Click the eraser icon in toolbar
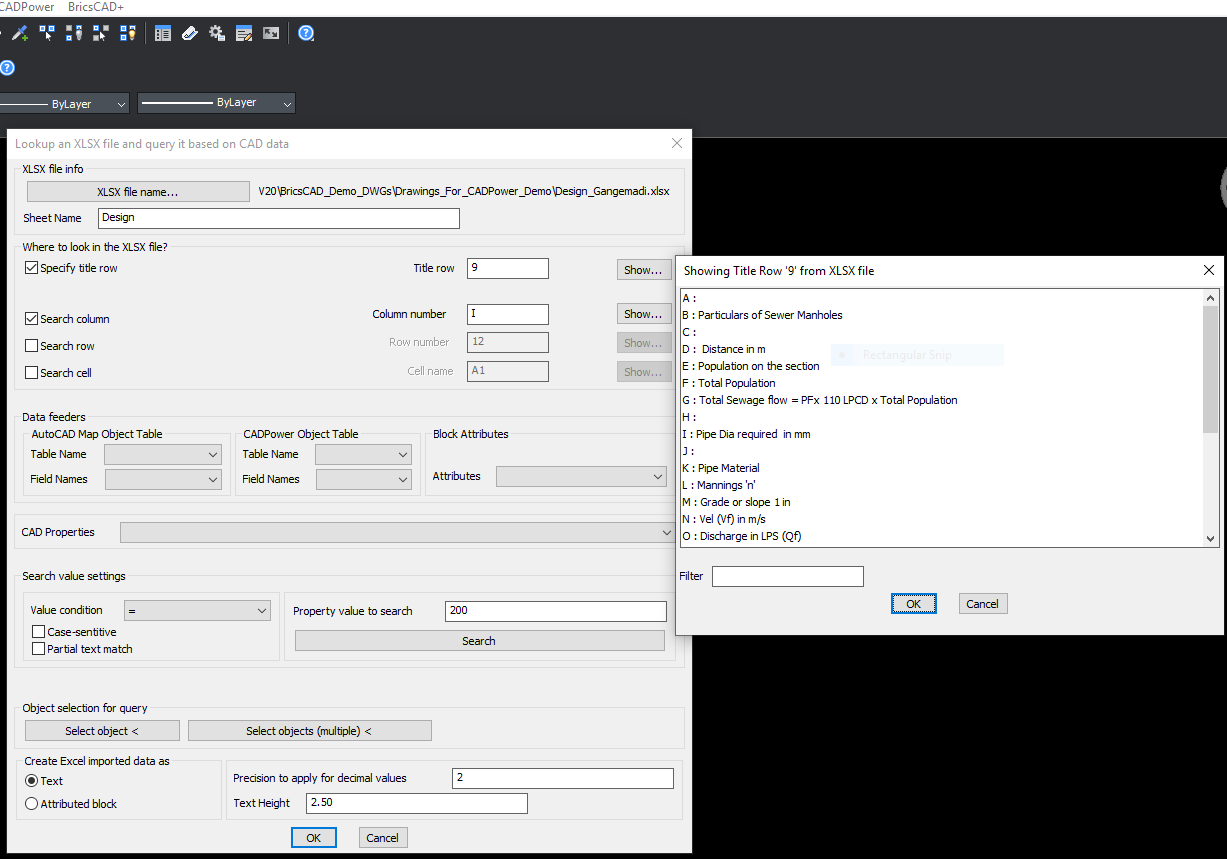This screenshot has height=859, width=1227. tap(190, 33)
